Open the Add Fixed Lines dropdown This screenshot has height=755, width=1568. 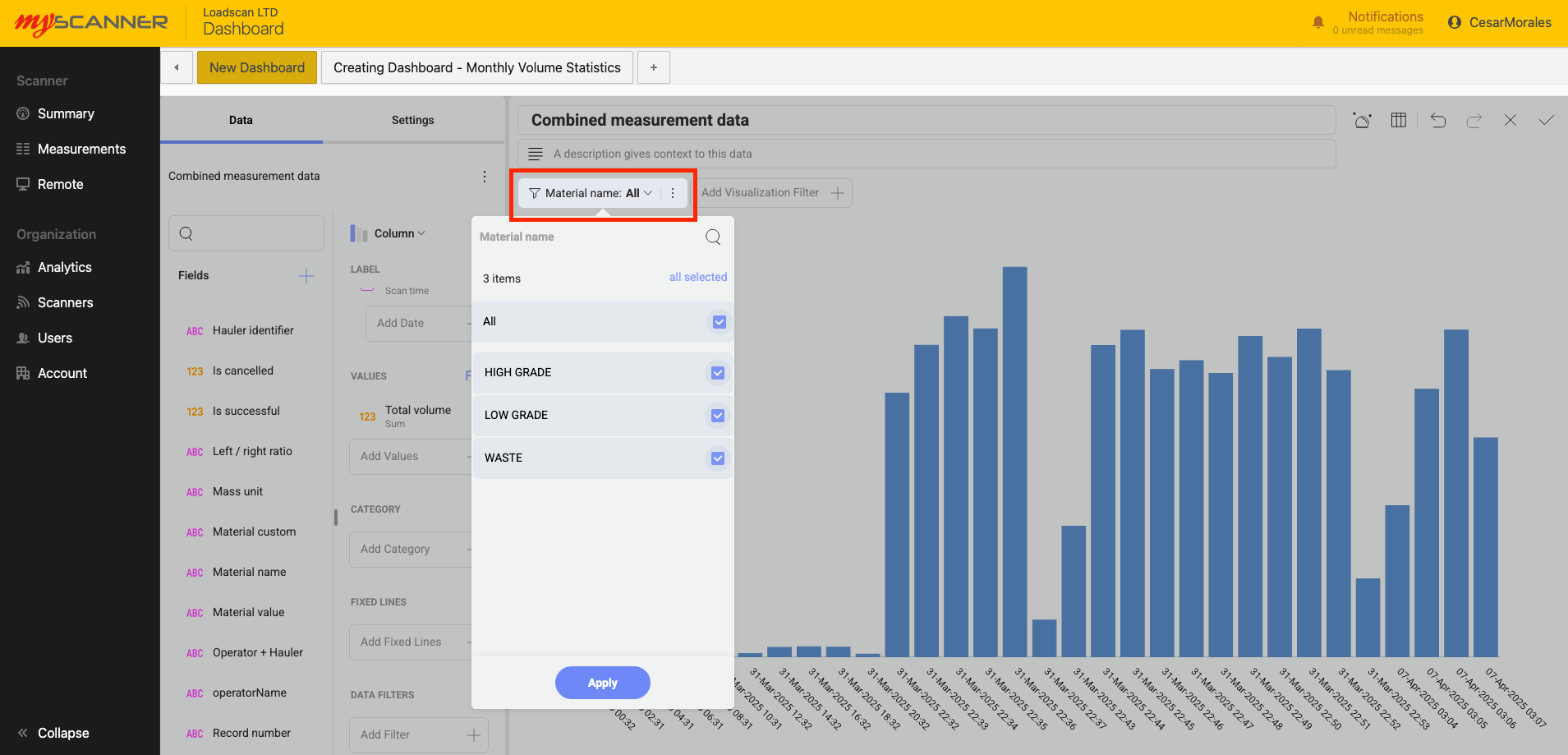pos(411,642)
